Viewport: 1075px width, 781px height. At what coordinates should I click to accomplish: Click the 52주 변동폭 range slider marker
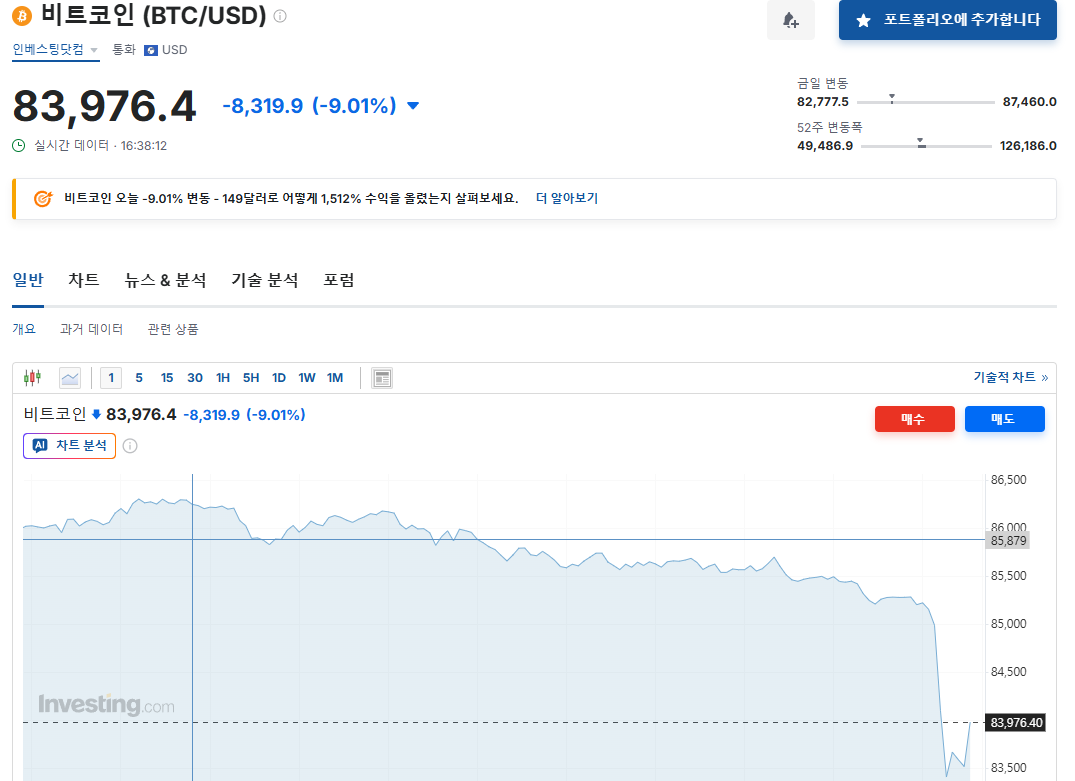click(921, 144)
